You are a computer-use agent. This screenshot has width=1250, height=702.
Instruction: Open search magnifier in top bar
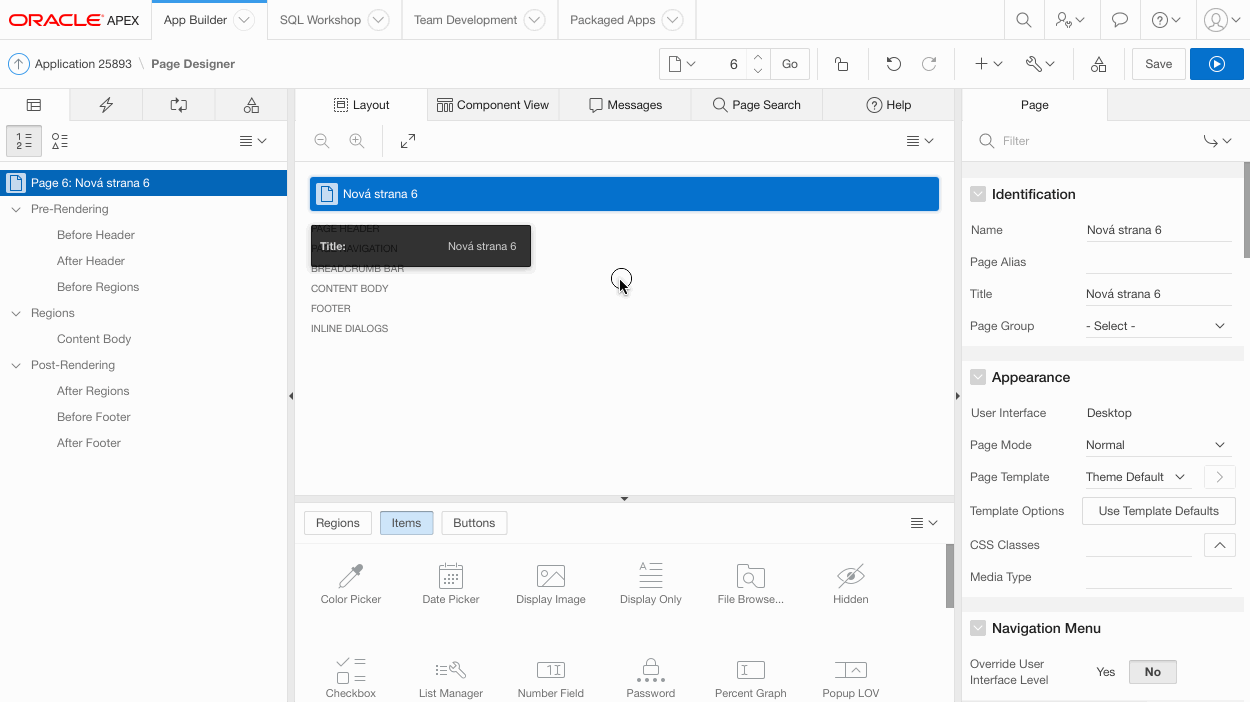click(1023, 20)
